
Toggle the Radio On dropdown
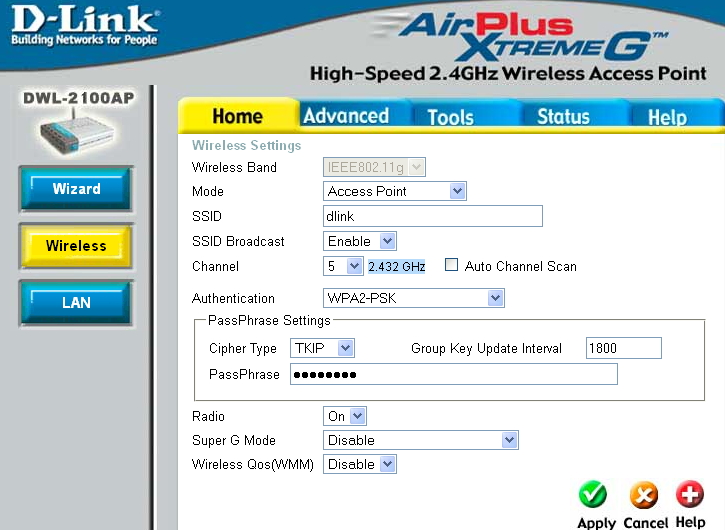pyautogui.click(x=345, y=416)
